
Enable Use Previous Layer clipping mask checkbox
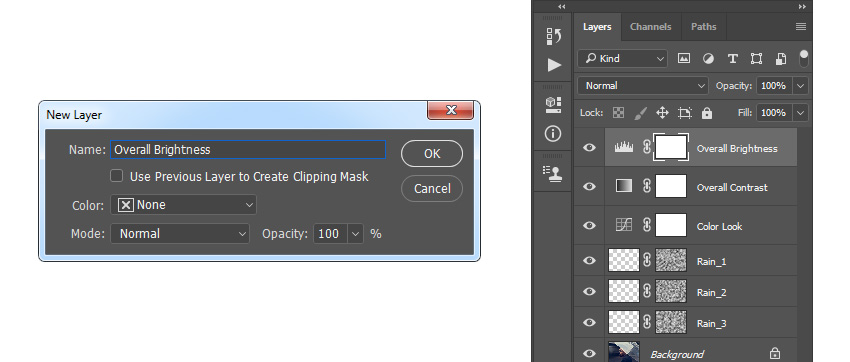pos(117,176)
